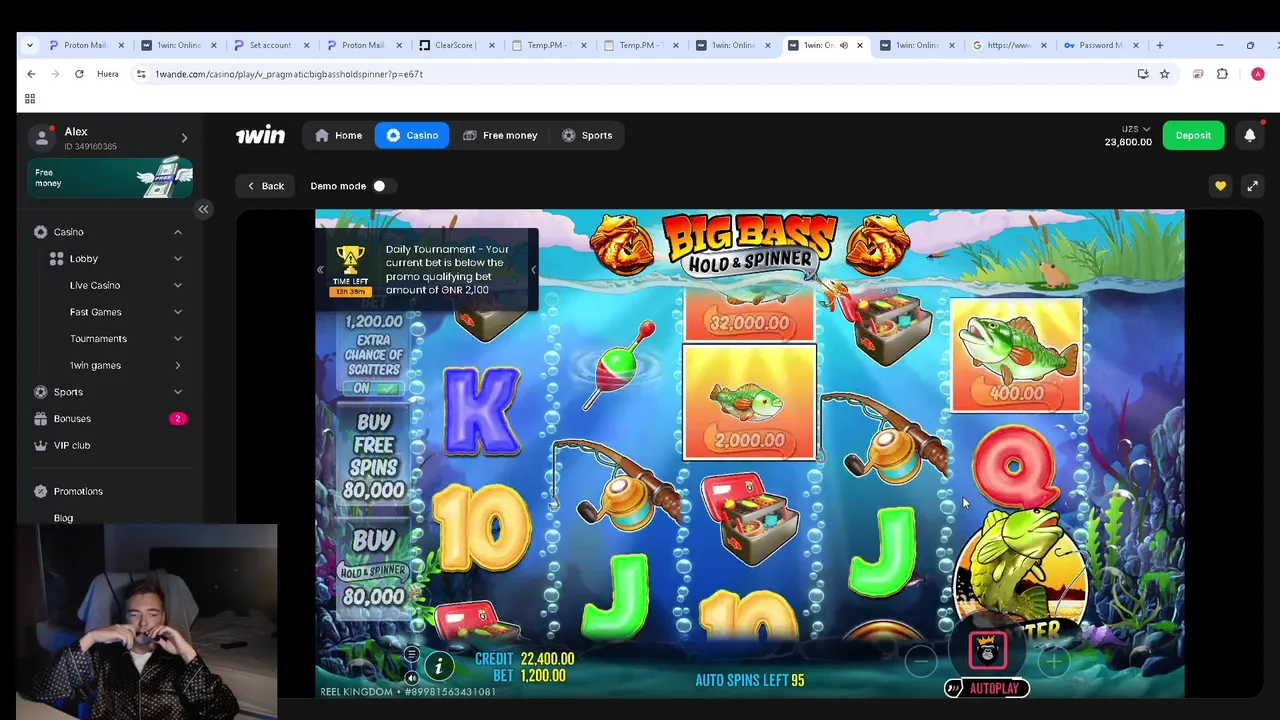Add game to favorites heart icon

[1220, 186]
